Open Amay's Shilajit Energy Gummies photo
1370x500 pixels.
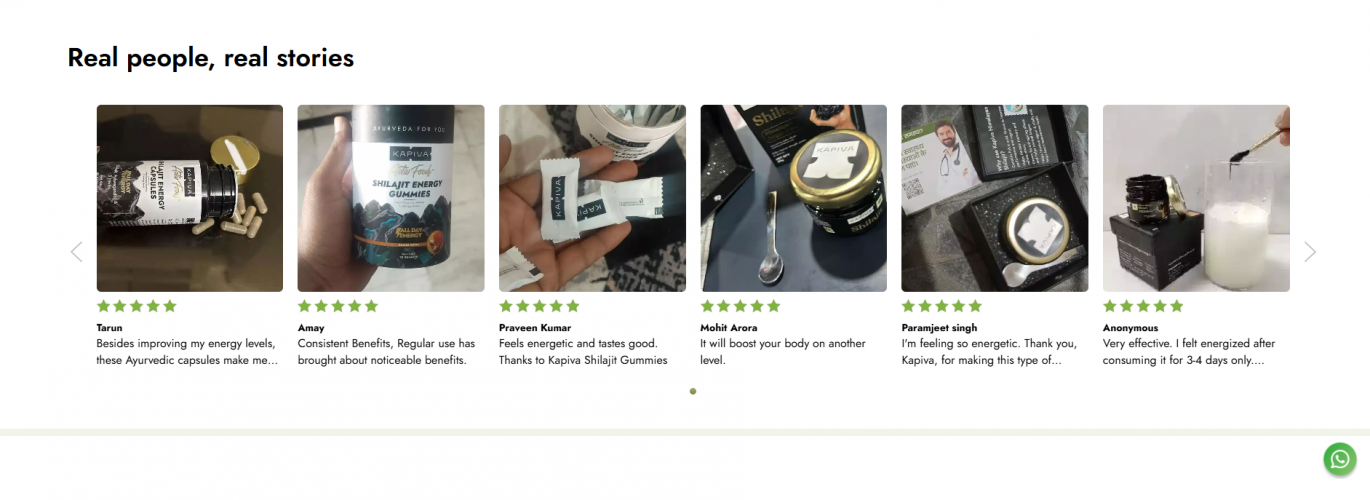click(x=391, y=198)
